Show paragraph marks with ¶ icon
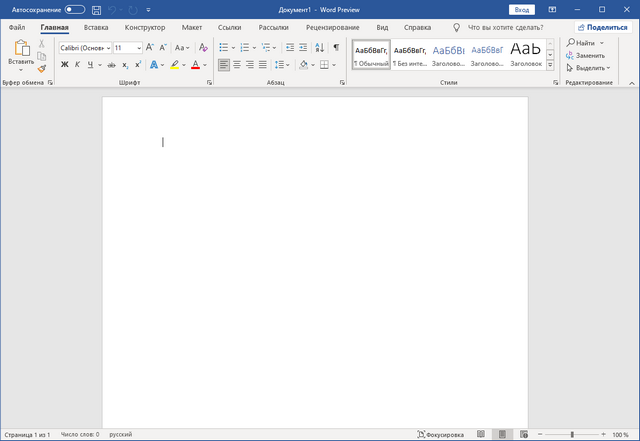 (x=336, y=47)
